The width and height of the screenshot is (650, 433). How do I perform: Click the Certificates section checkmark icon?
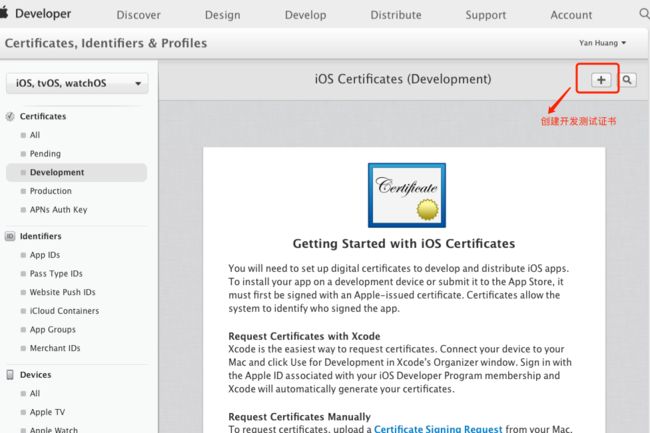(x=10, y=116)
